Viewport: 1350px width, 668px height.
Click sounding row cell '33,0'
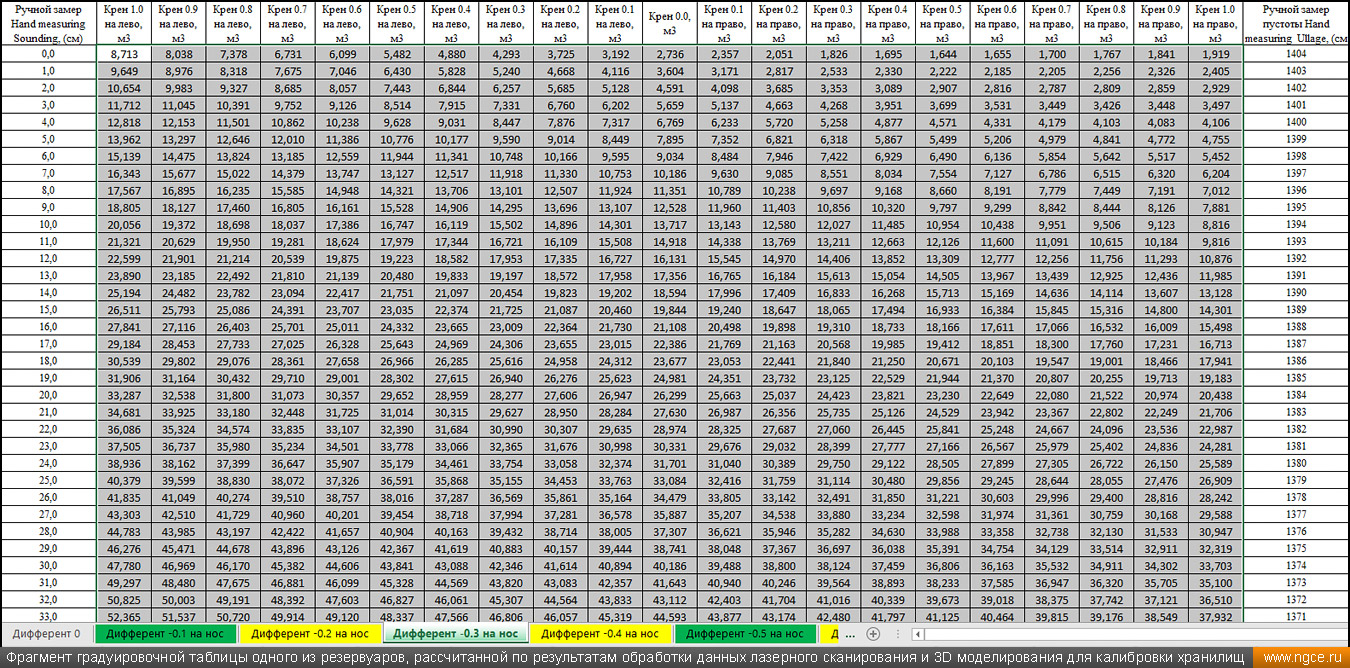tap(48, 616)
